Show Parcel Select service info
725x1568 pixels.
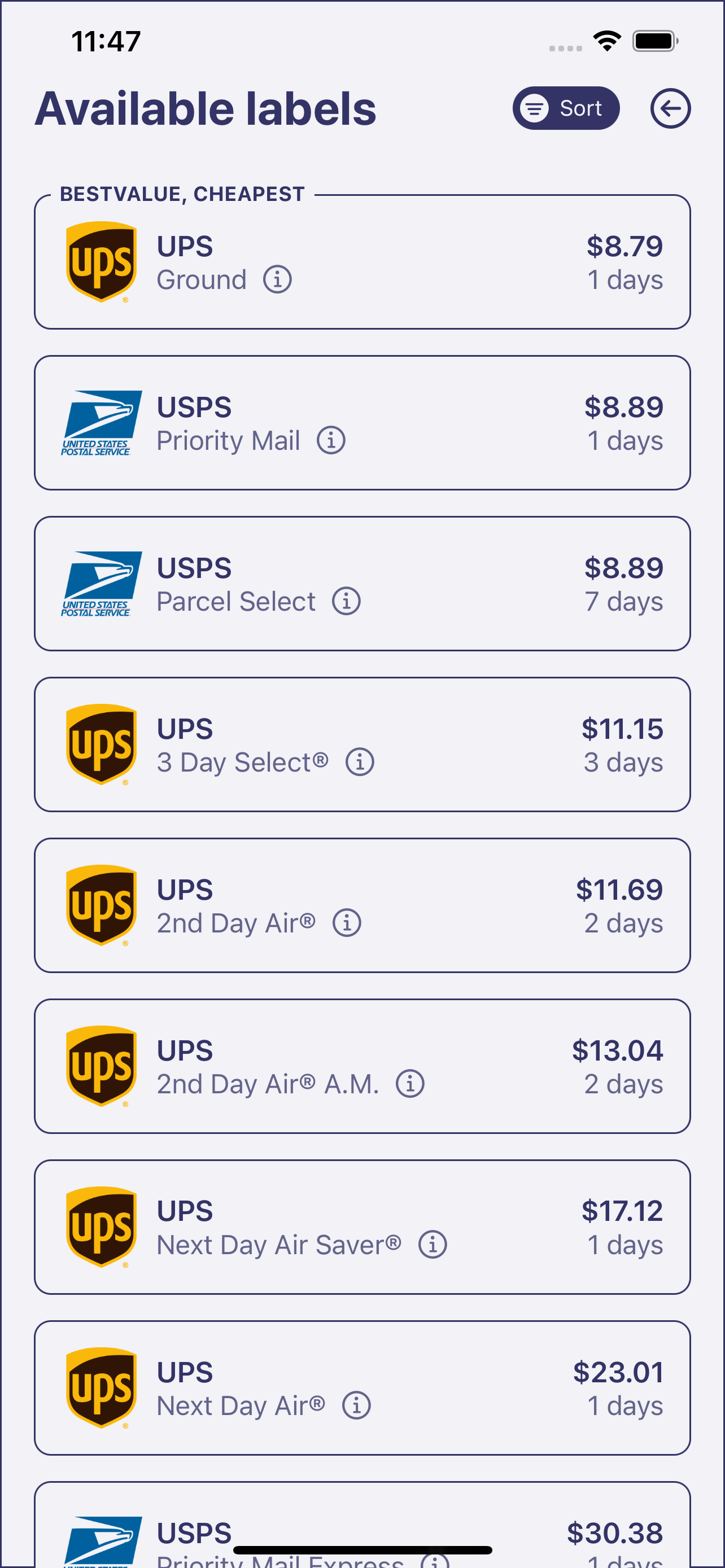(346, 601)
